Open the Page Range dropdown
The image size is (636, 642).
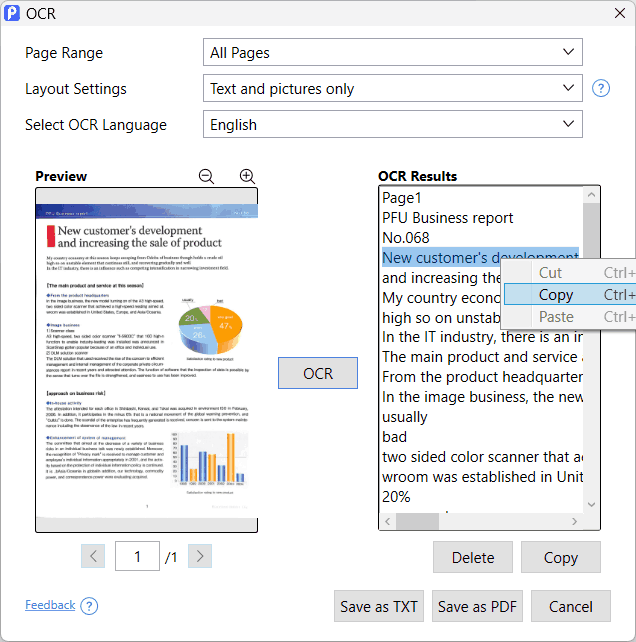coord(393,52)
